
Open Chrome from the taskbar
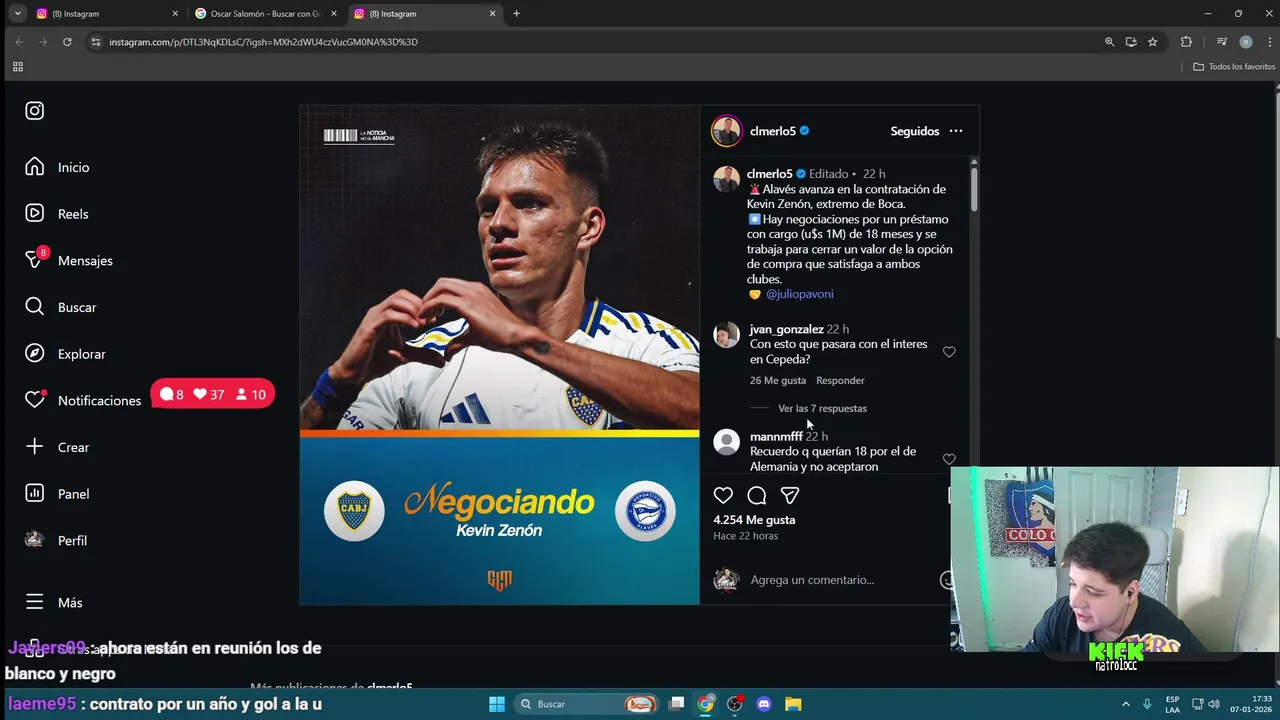pos(706,704)
